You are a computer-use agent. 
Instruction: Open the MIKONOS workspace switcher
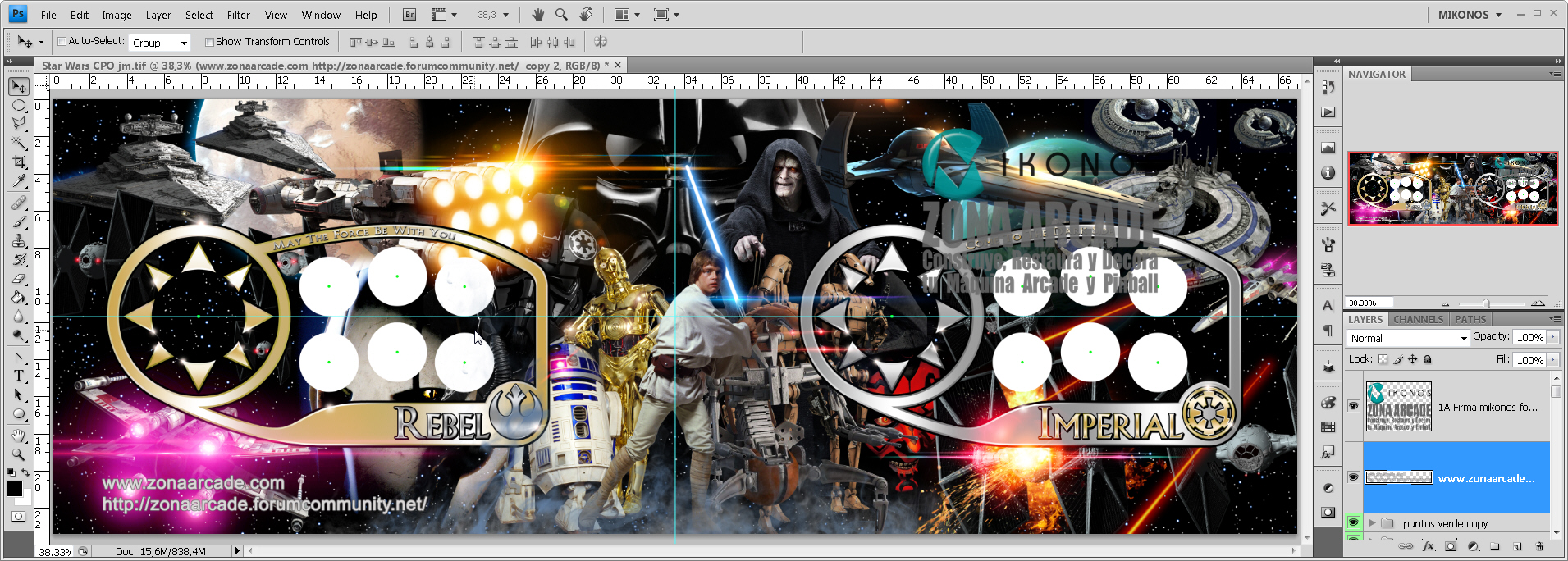point(1470,15)
